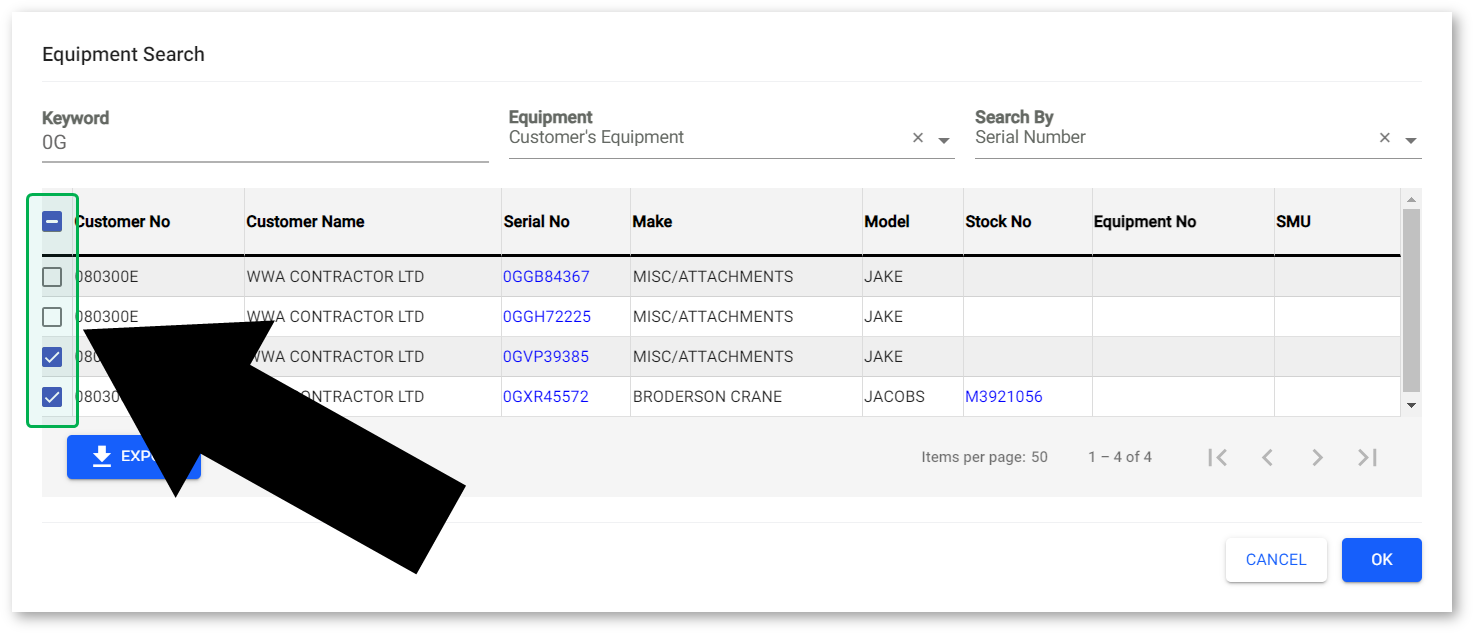Check the row for serial 0GGB84367
Viewport: 1473px width, 633px height.
pos(52,277)
